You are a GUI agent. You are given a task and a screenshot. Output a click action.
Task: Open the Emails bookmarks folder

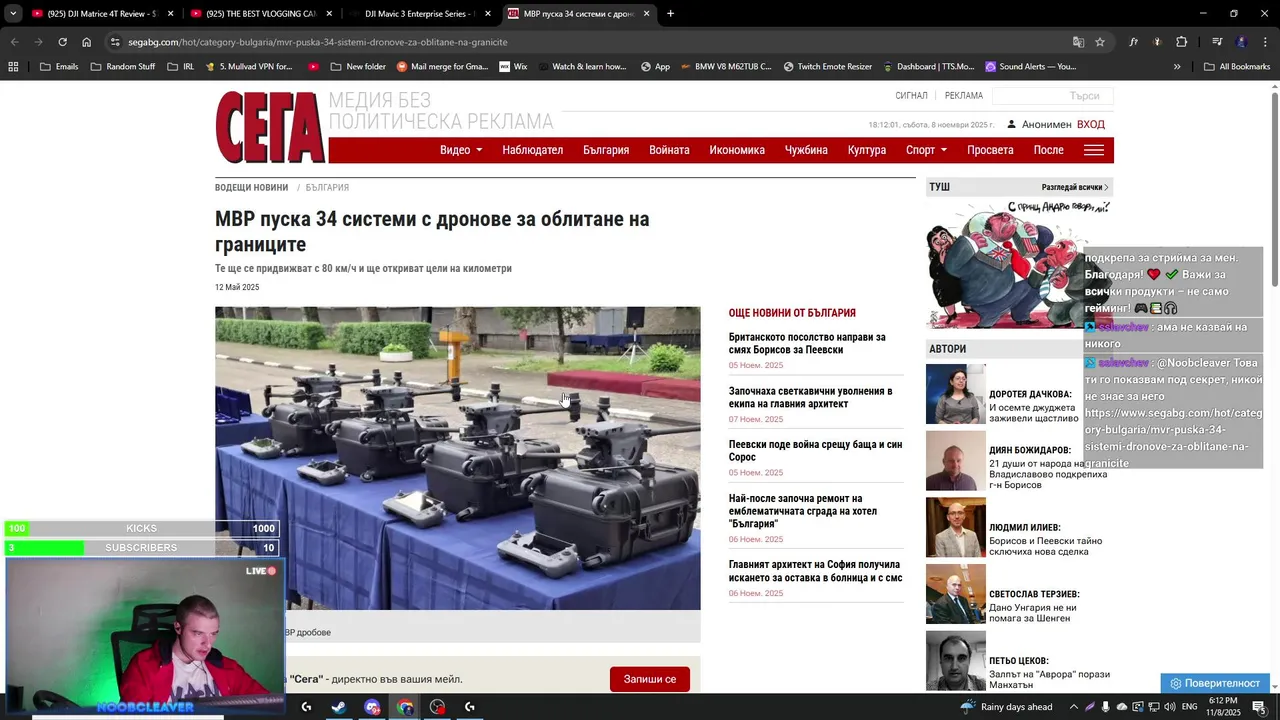coord(59,67)
